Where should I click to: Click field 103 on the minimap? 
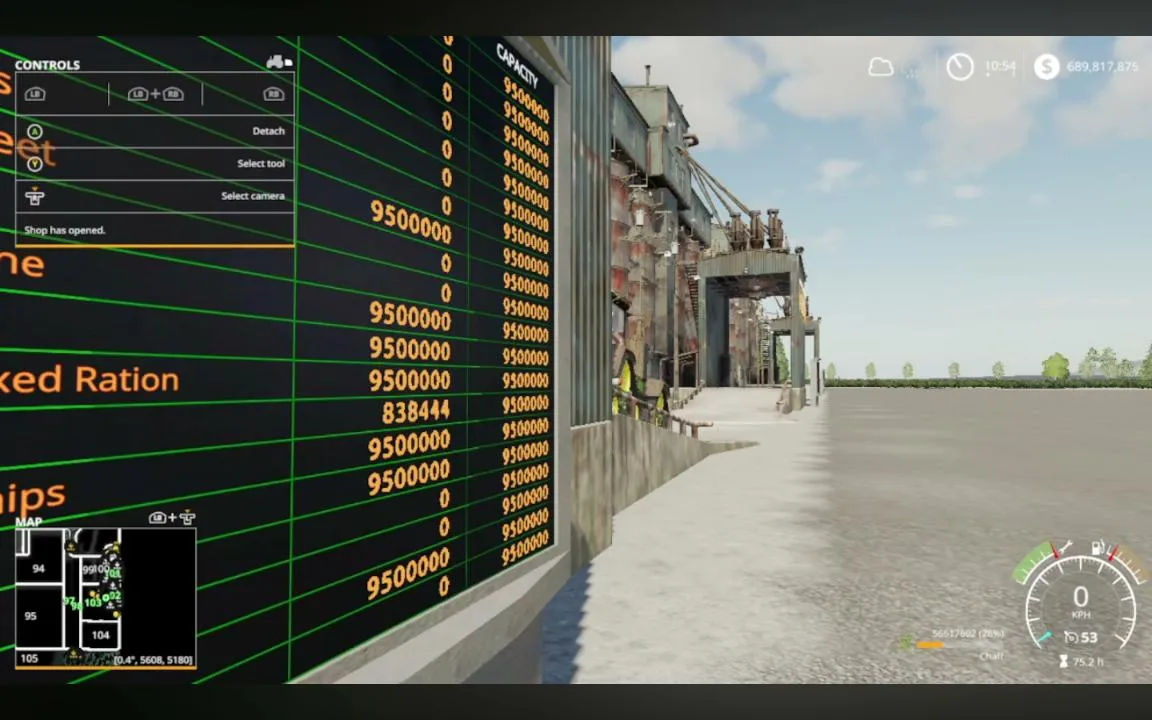(93, 602)
